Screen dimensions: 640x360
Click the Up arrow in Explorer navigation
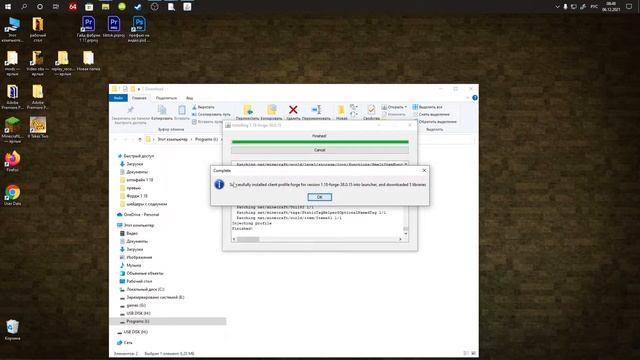coord(140,140)
